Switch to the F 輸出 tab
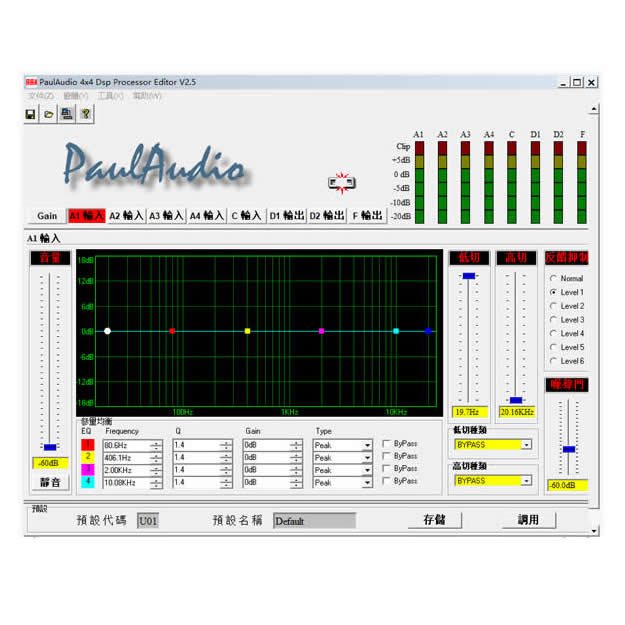 (x=367, y=216)
